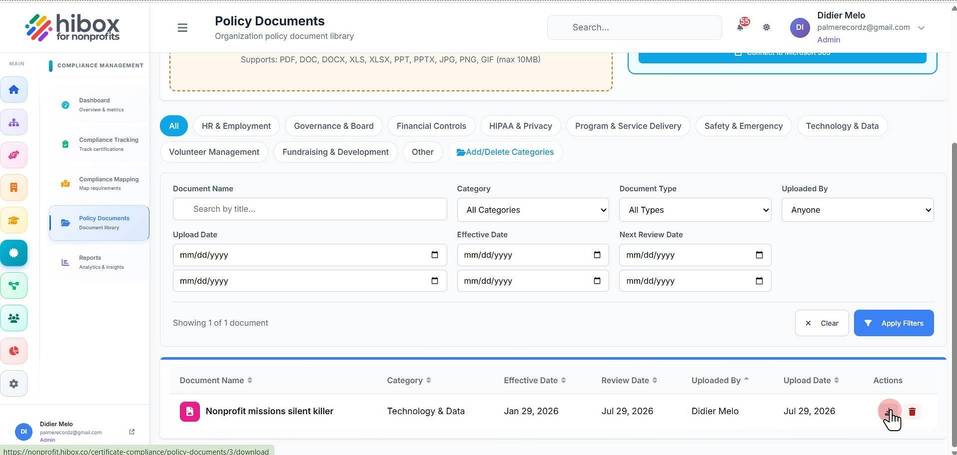Click the Technology & Data cell in table row
This screenshot has height=455, width=957.
[x=426, y=411]
